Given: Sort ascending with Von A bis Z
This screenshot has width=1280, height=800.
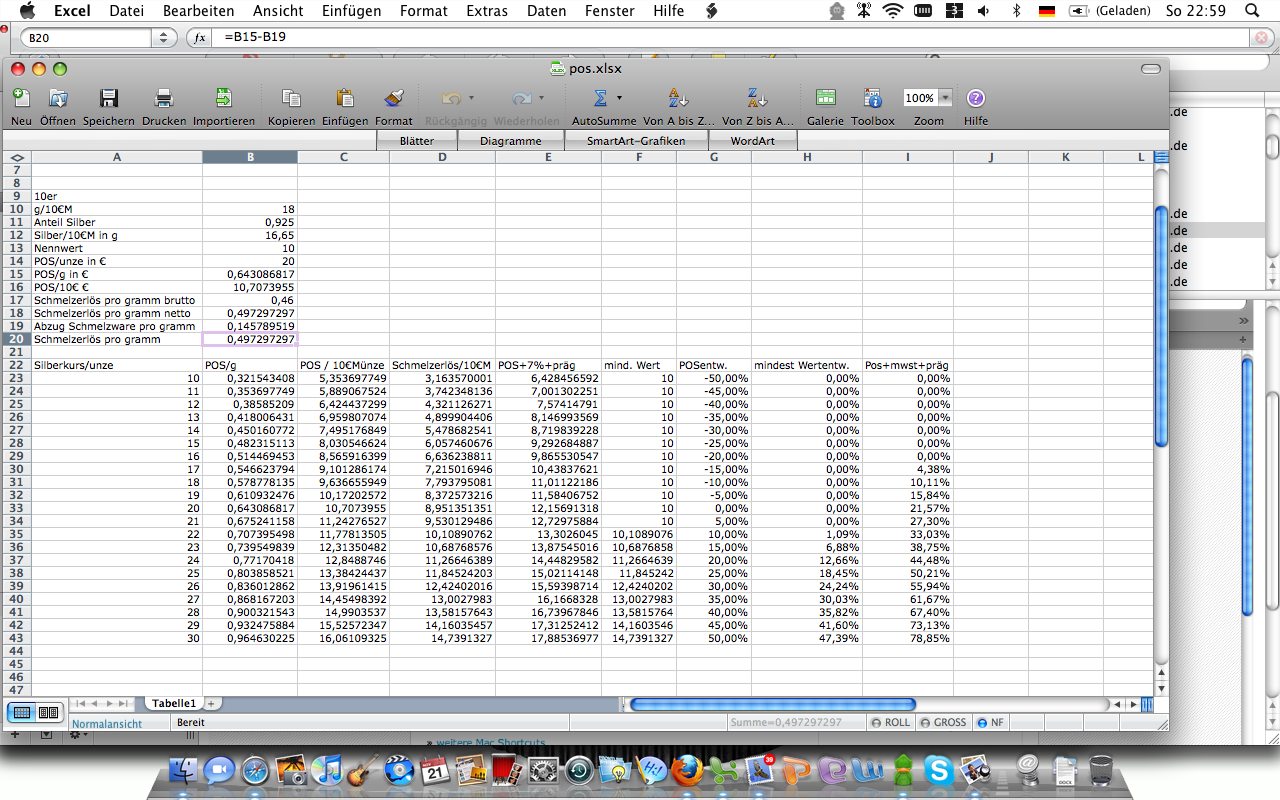Looking at the screenshot, I should (678, 99).
